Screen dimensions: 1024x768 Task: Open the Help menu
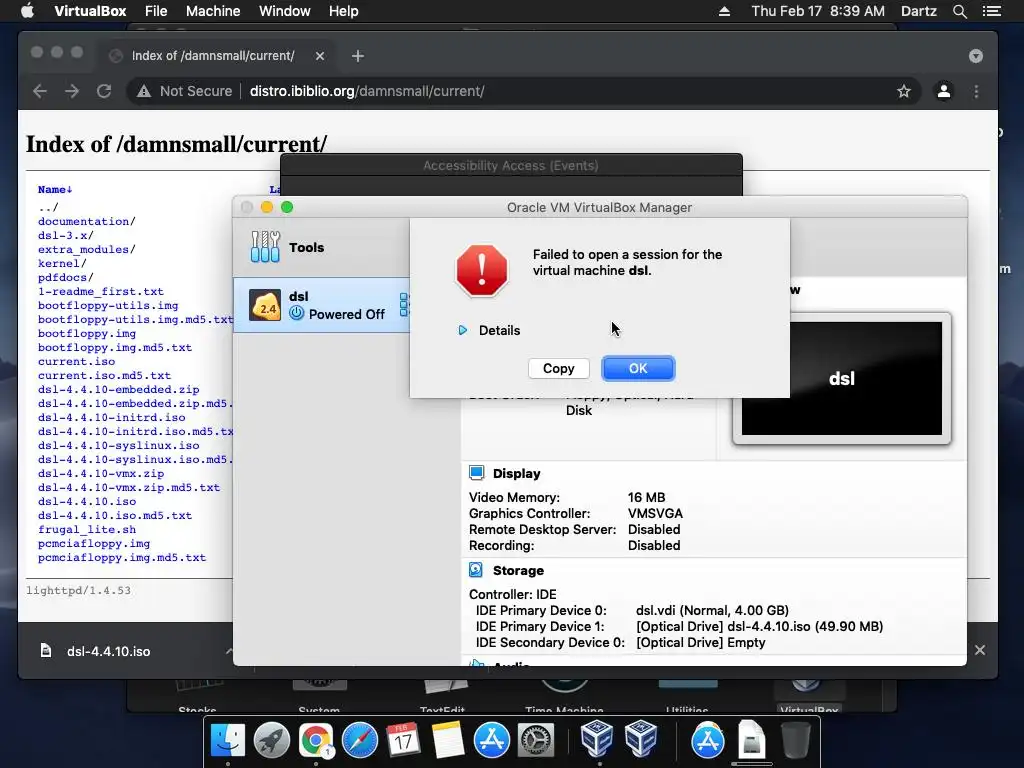[344, 11]
